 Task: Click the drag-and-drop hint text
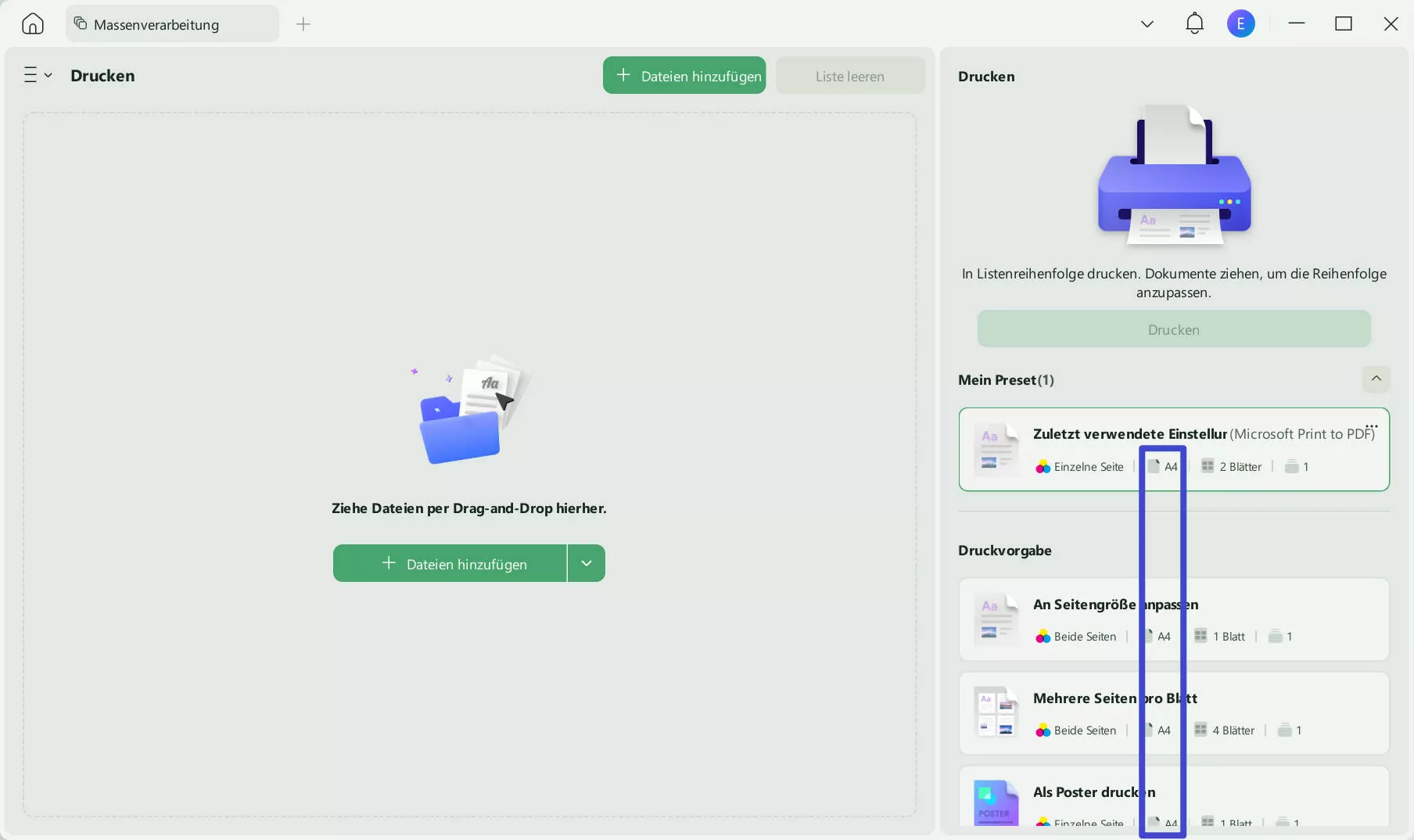point(469,508)
